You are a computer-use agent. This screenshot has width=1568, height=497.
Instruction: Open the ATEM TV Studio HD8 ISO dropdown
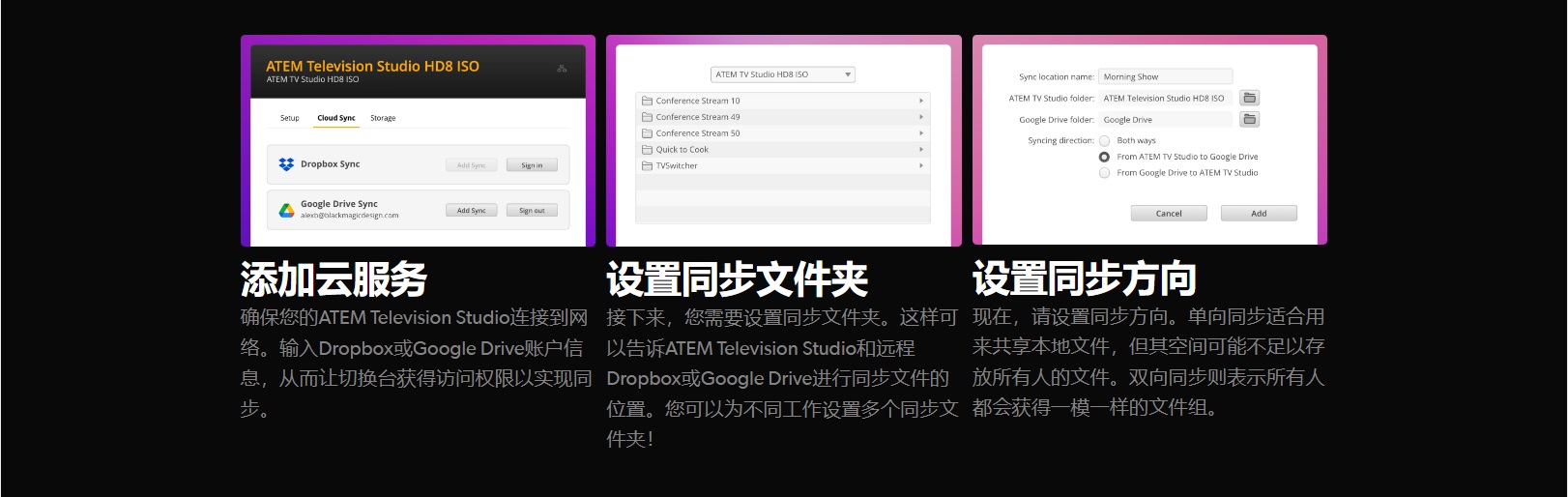tap(783, 74)
